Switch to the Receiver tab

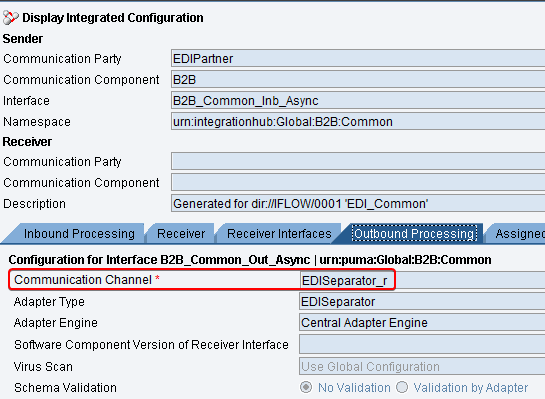click(x=181, y=234)
